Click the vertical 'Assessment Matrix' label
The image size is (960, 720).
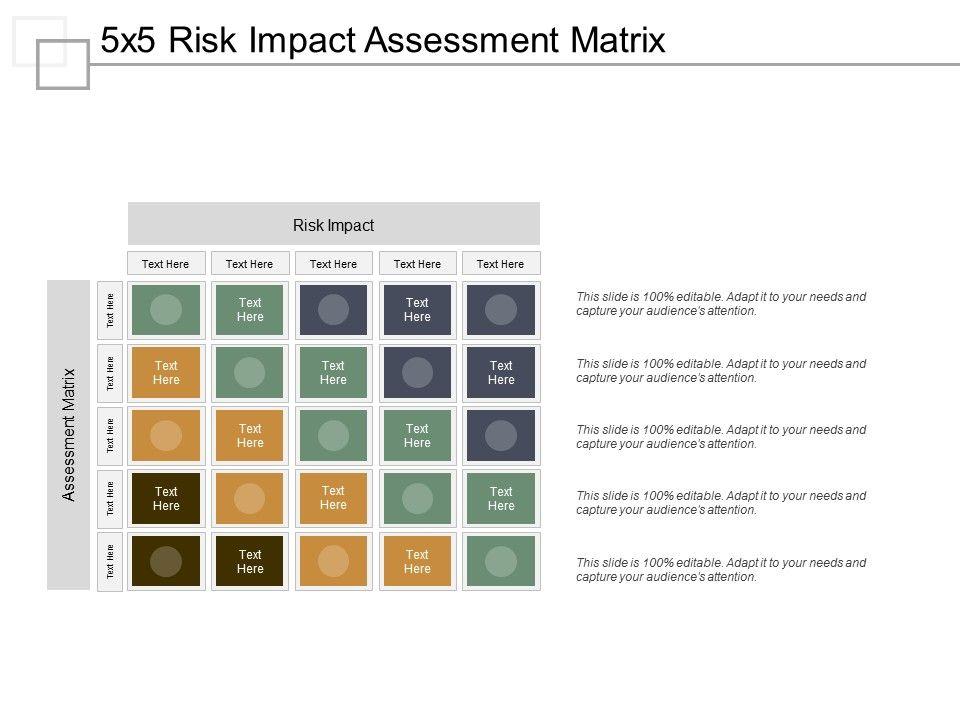point(69,435)
